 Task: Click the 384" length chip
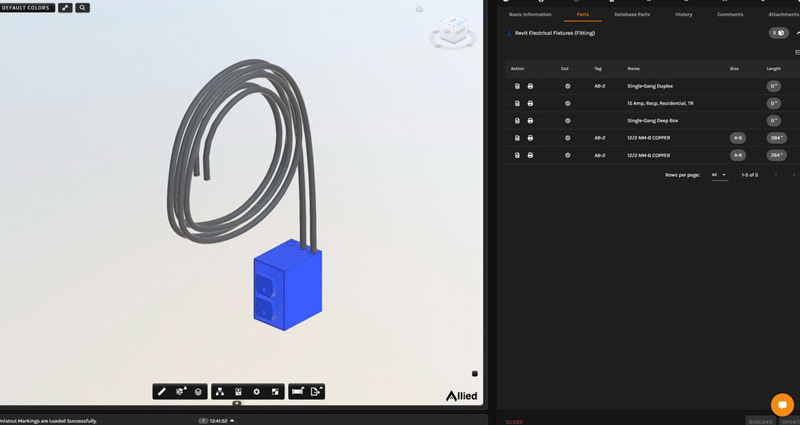coord(776,138)
